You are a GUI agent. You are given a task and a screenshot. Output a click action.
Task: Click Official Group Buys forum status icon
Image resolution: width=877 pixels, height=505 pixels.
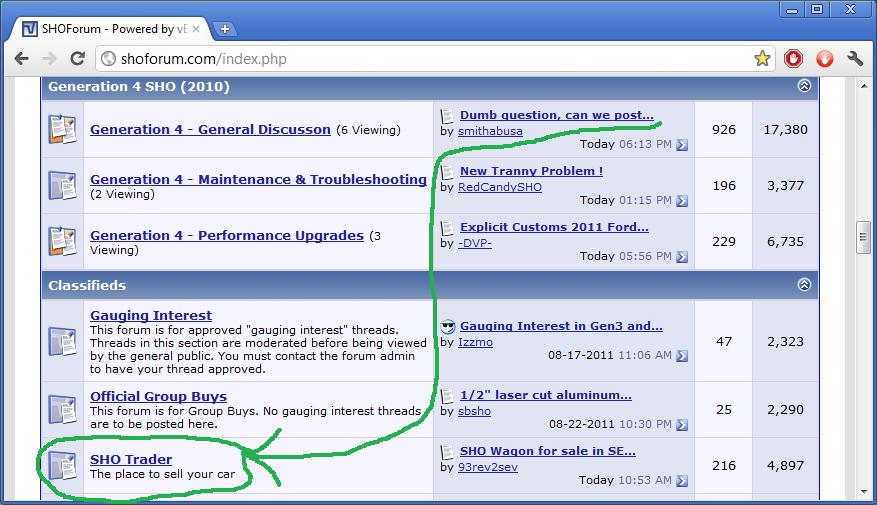tap(62, 409)
